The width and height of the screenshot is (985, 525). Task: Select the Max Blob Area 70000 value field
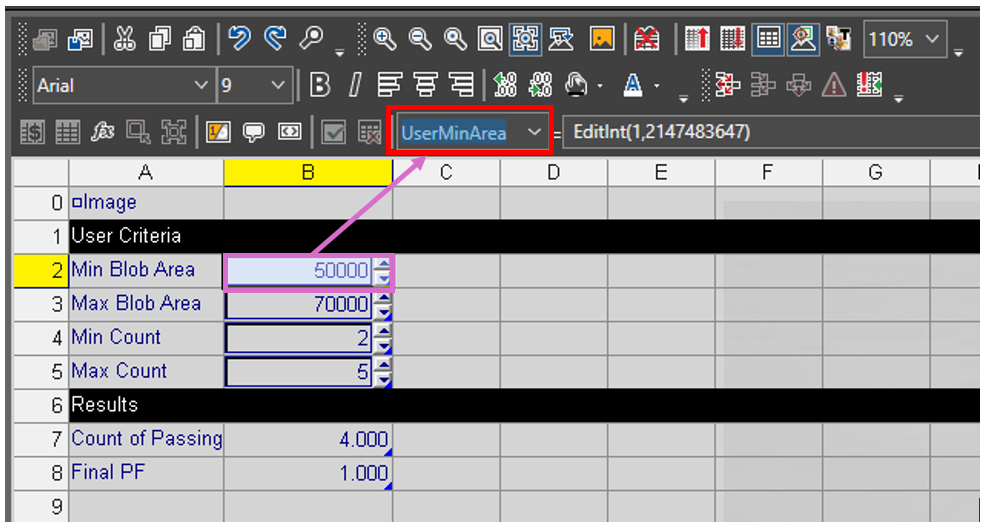300,305
